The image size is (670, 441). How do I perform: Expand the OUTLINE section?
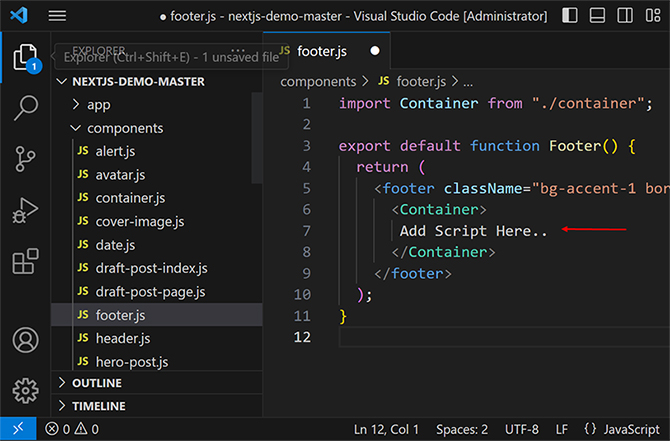[97, 383]
